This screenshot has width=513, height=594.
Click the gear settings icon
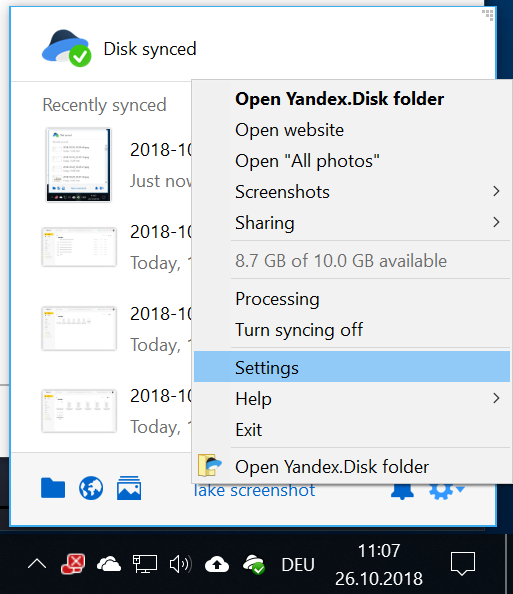[x=446, y=492]
